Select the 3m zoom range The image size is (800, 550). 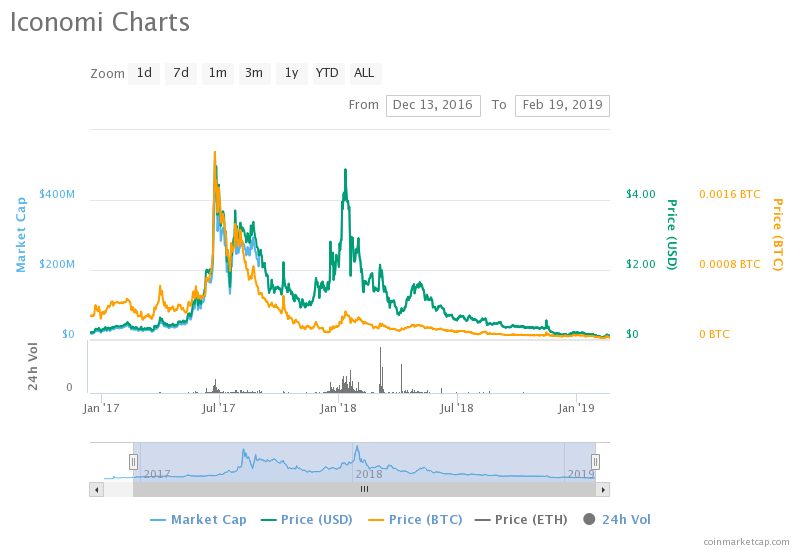(x=254, y=73)
